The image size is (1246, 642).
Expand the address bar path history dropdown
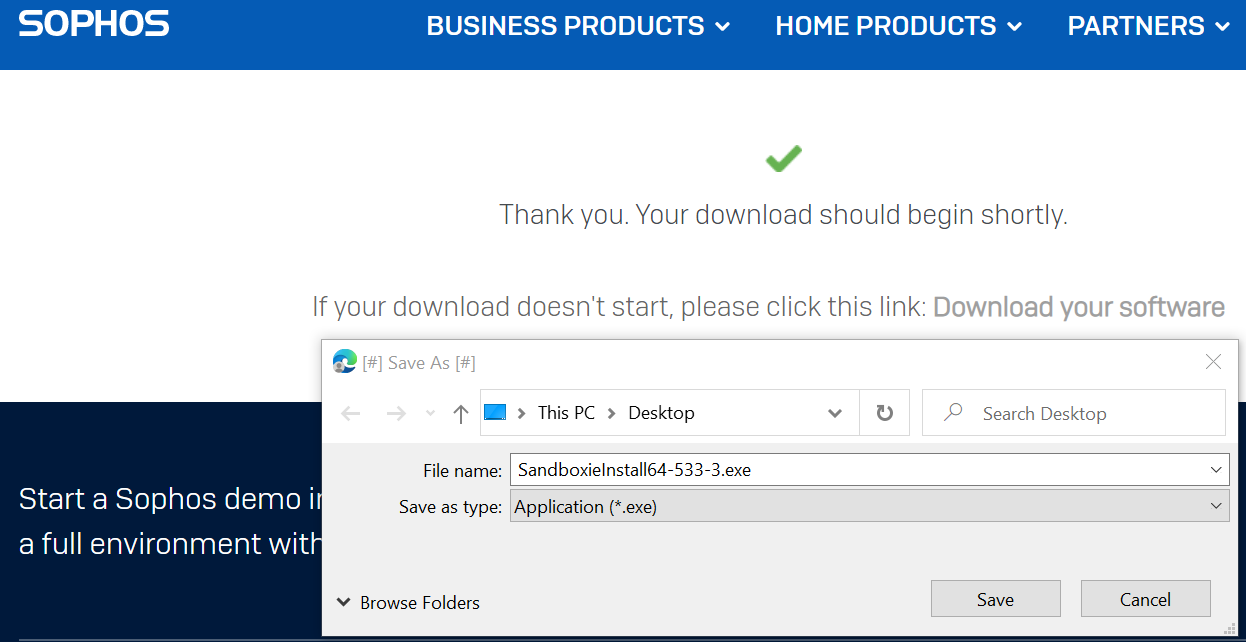click(835, 413)
